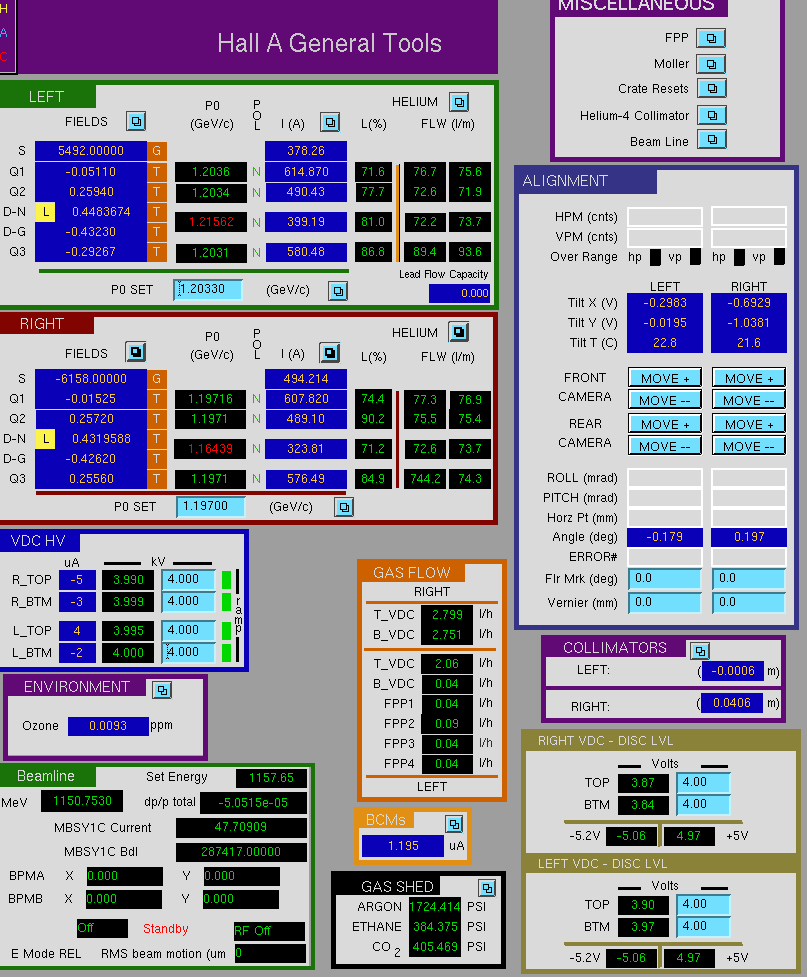This screenshot has width=807, height=977.
Task: Click the Set Energy value 1157.65
Action: click(271, 778)
